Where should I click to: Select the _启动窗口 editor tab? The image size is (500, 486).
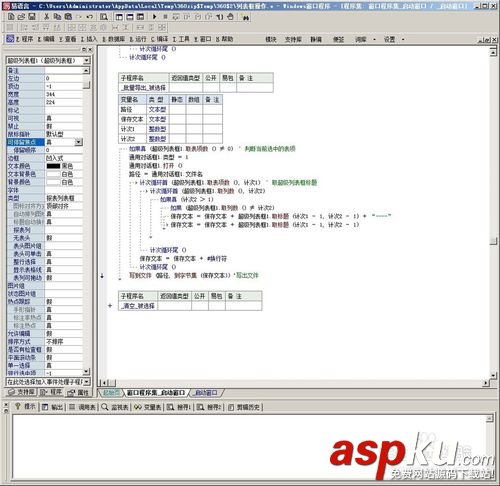(205, 393)
